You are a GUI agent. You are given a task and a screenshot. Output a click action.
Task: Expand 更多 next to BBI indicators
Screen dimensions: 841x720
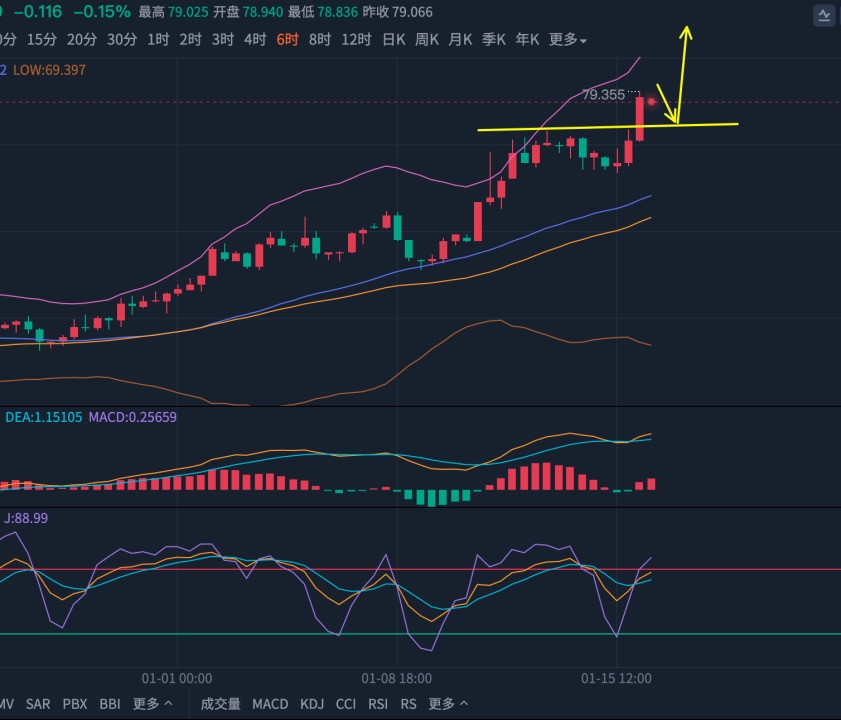coord(153,704)
